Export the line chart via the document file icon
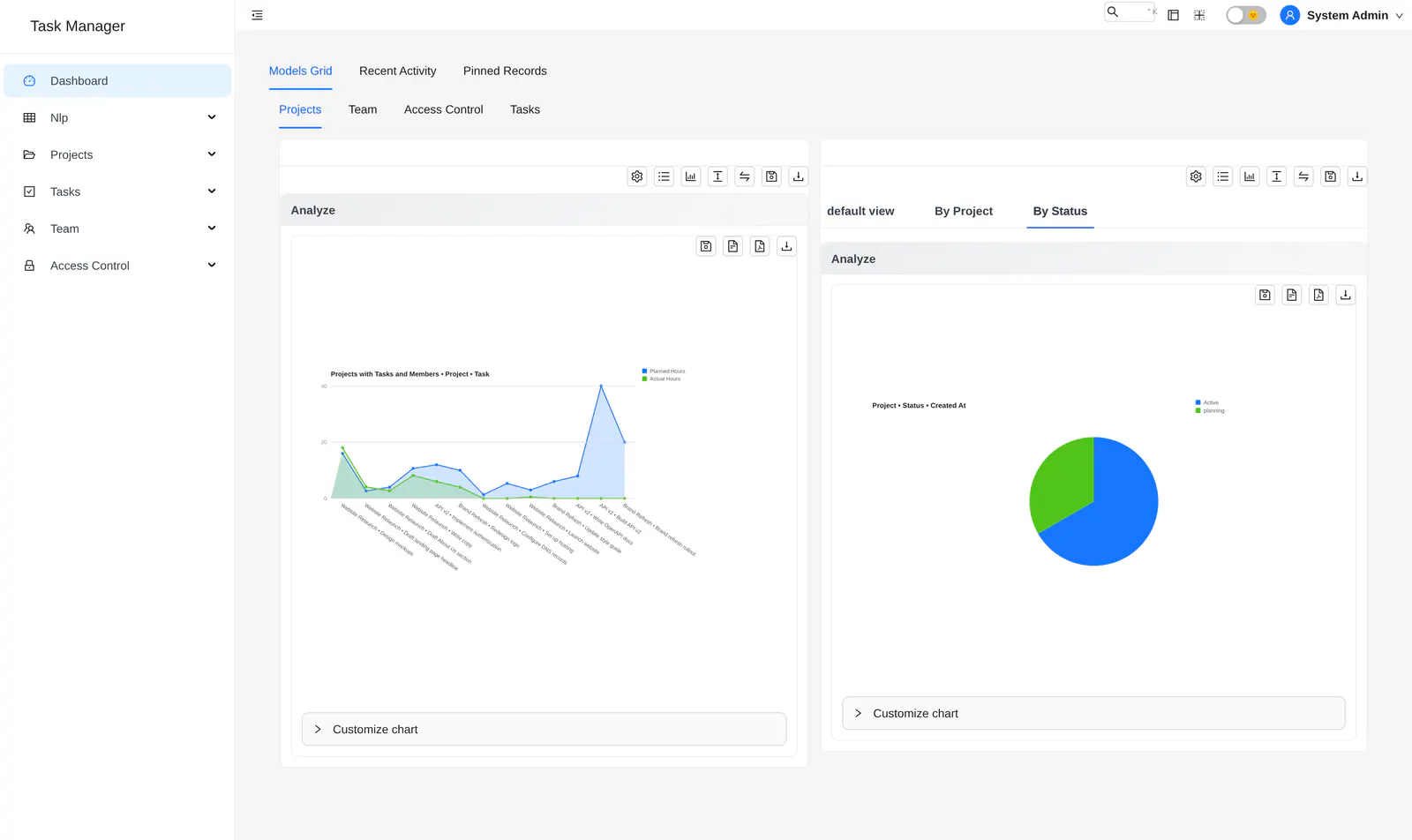 click(732, 246)
